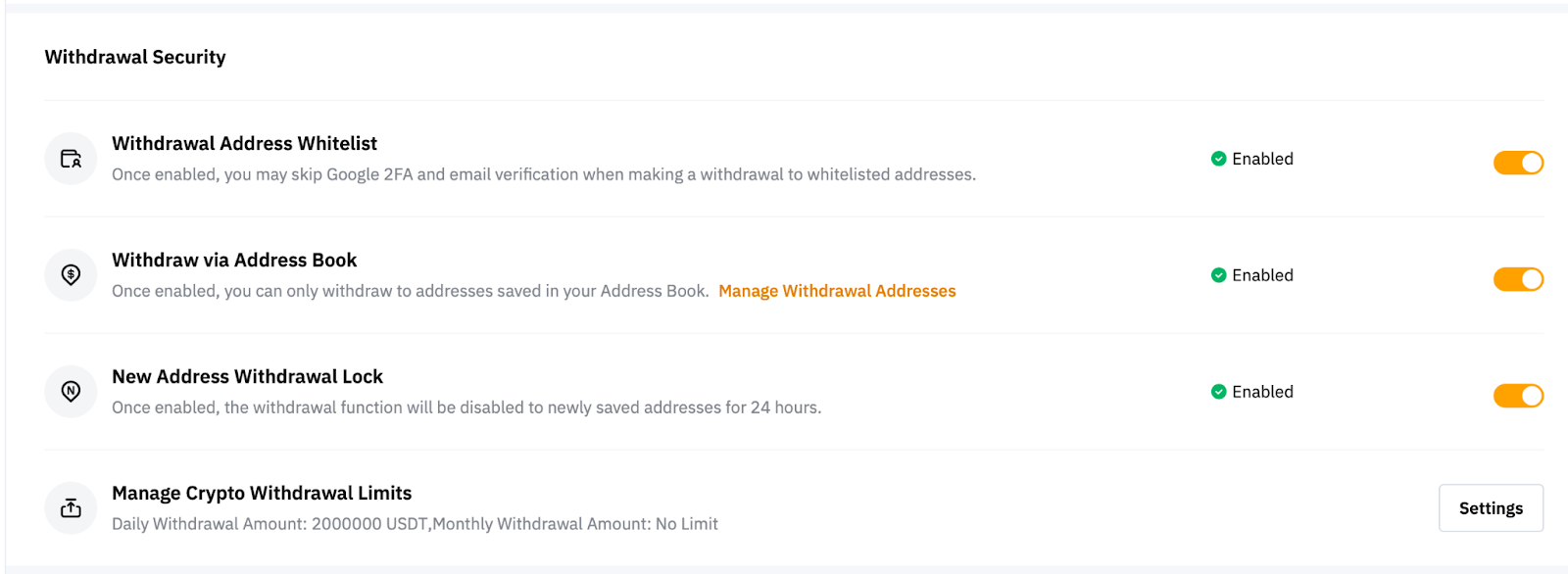Turn off Withdraw via Address Book switch
This screenshot has height=574, width=1568.
pos(1518,279)
